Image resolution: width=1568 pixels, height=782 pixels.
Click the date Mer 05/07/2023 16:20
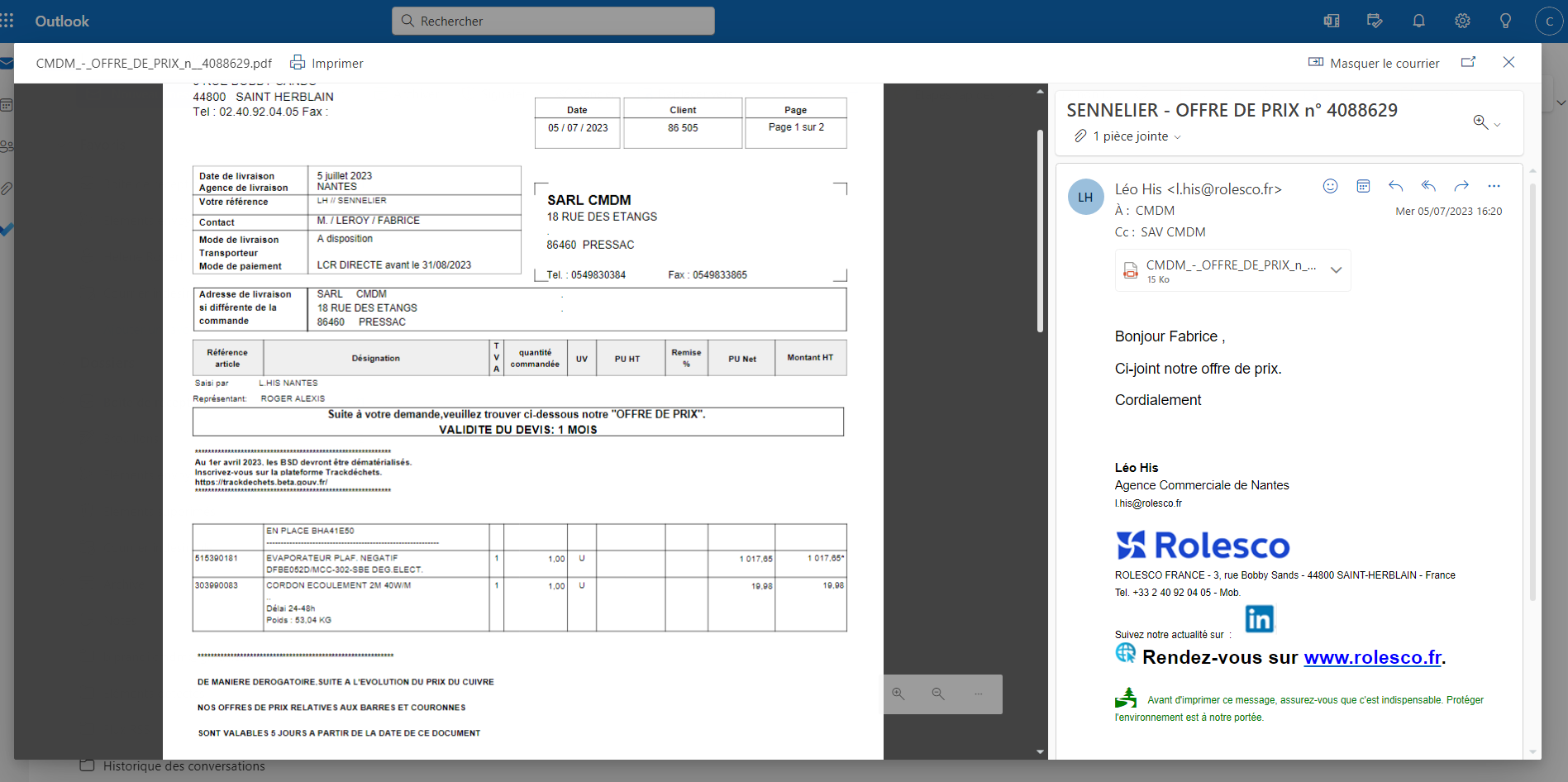tap(1448, 212)
